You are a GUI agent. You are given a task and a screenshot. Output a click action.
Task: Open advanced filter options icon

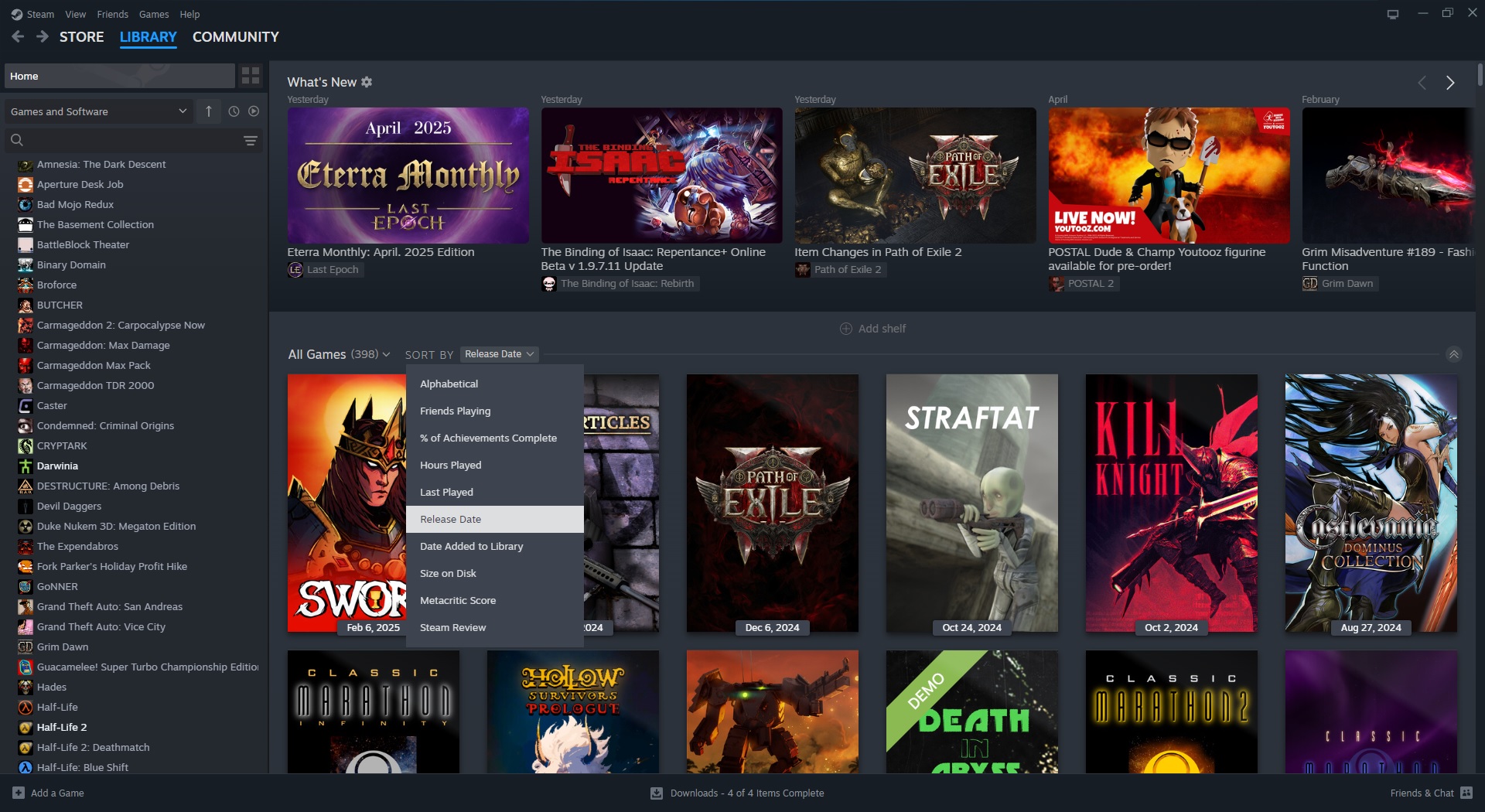pyautogui.click(x=251, y=140)
